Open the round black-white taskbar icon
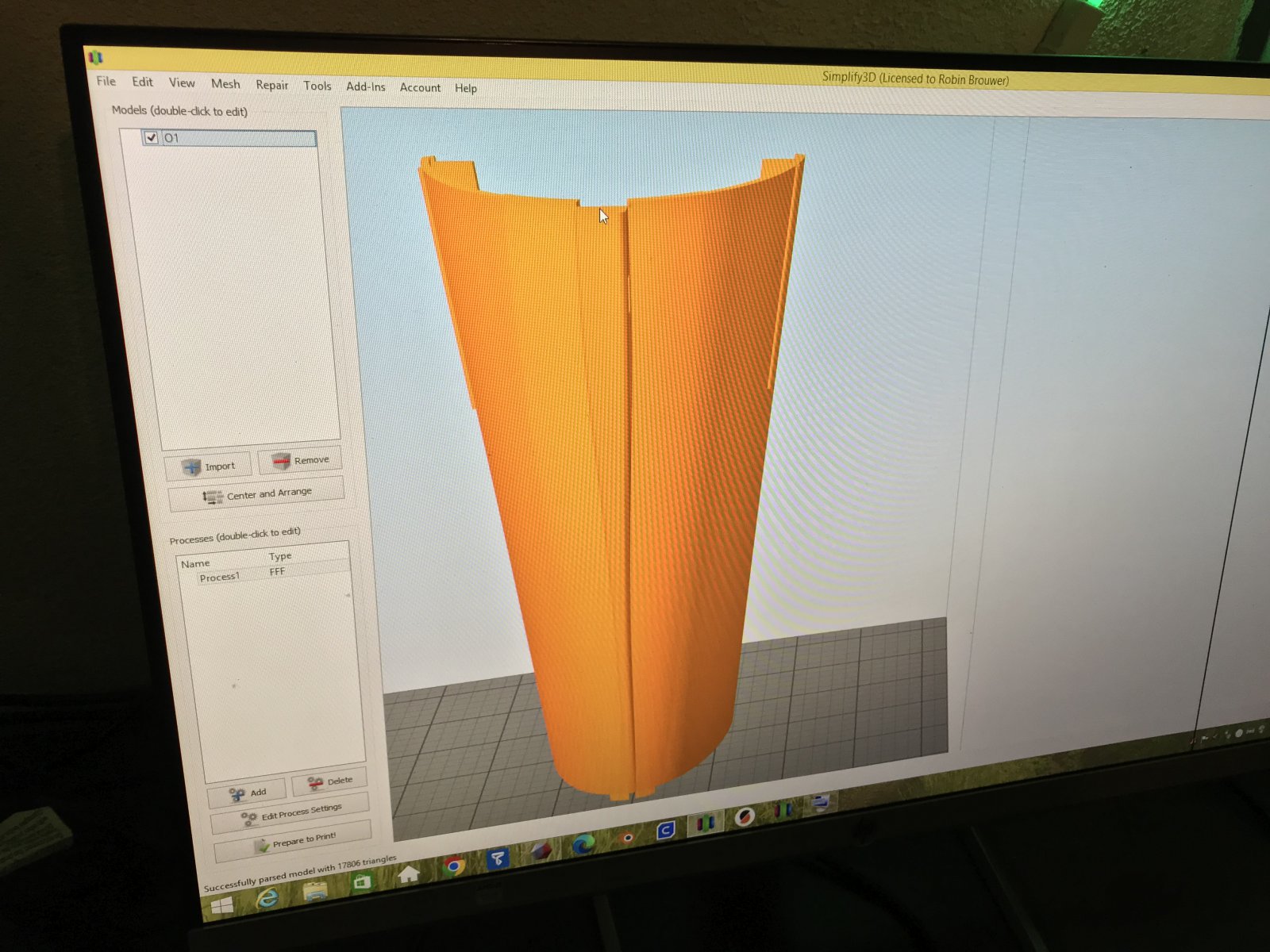 [x=744, y=816]
